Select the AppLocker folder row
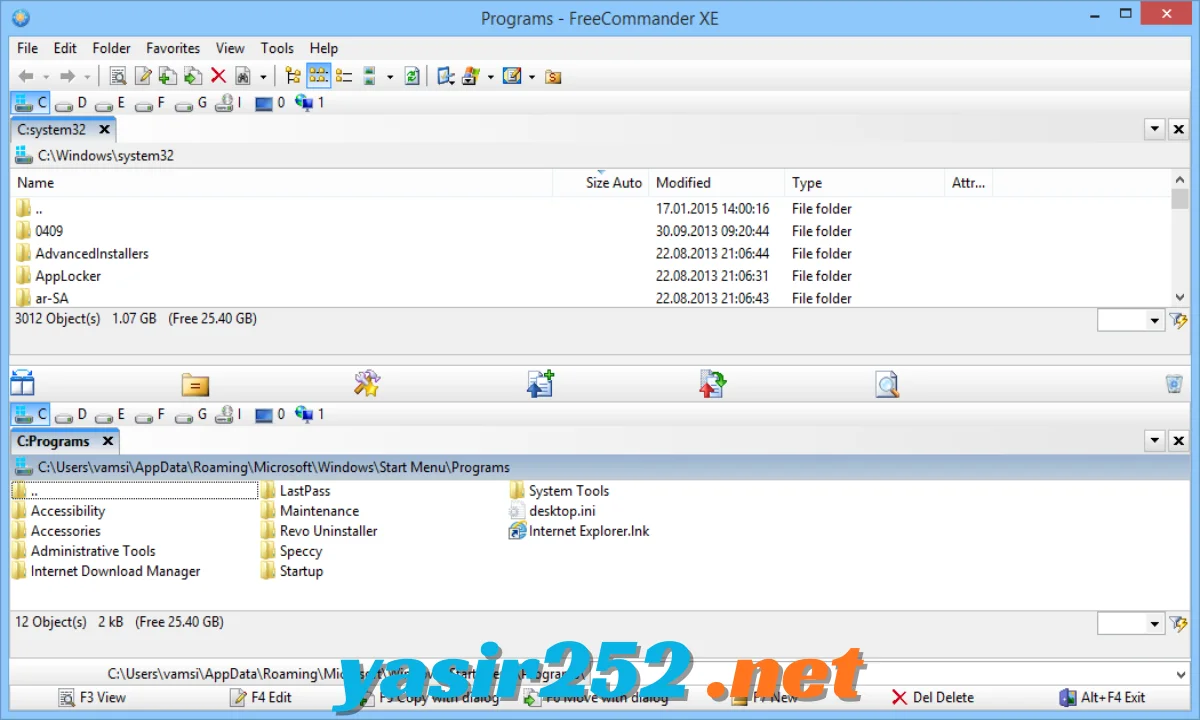The image size is (1200, 720). click(x=590, y=276)
